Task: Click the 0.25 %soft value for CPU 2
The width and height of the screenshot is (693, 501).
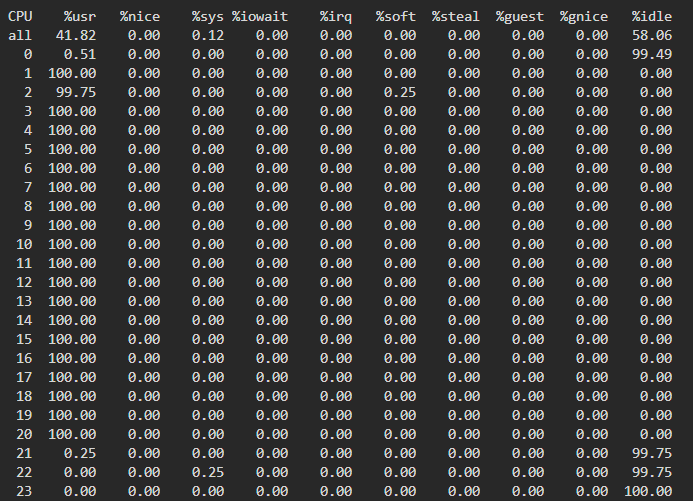Action: point(400,92)
